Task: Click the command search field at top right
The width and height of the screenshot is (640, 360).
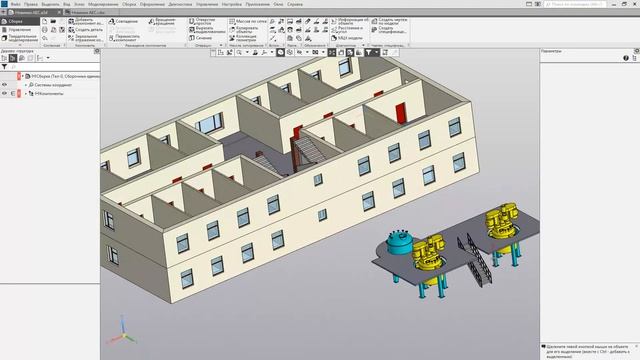Action: (x=575, y=4)
